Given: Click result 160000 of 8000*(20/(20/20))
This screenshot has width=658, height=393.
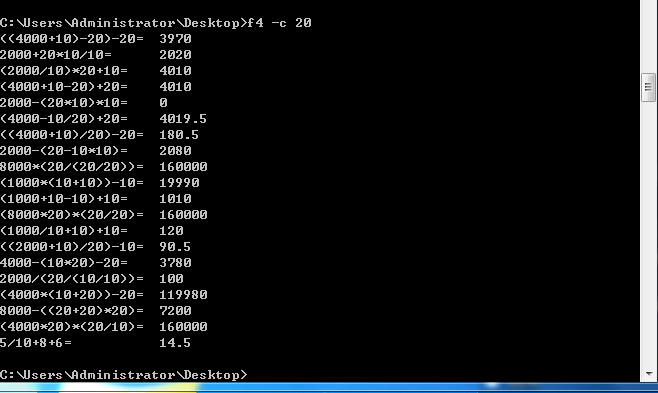Looking at the screenshot, I should click(x=183, y=167).
